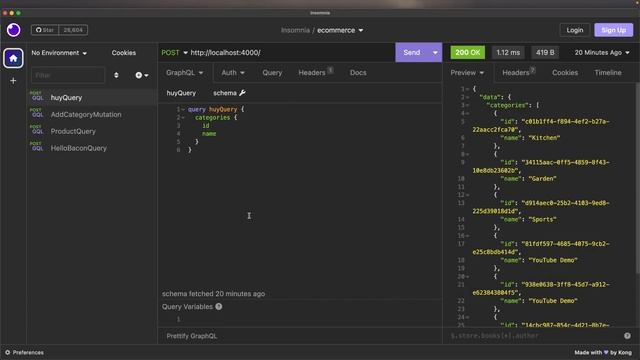640x360 pixels.
Task: Open the ecommerce project dropdown
Action: (x=340, y=30)
